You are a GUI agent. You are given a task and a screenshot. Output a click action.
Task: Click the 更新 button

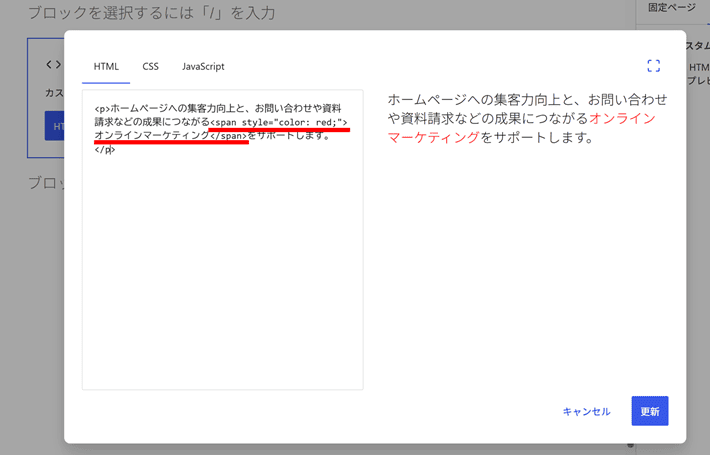point(650,411)
